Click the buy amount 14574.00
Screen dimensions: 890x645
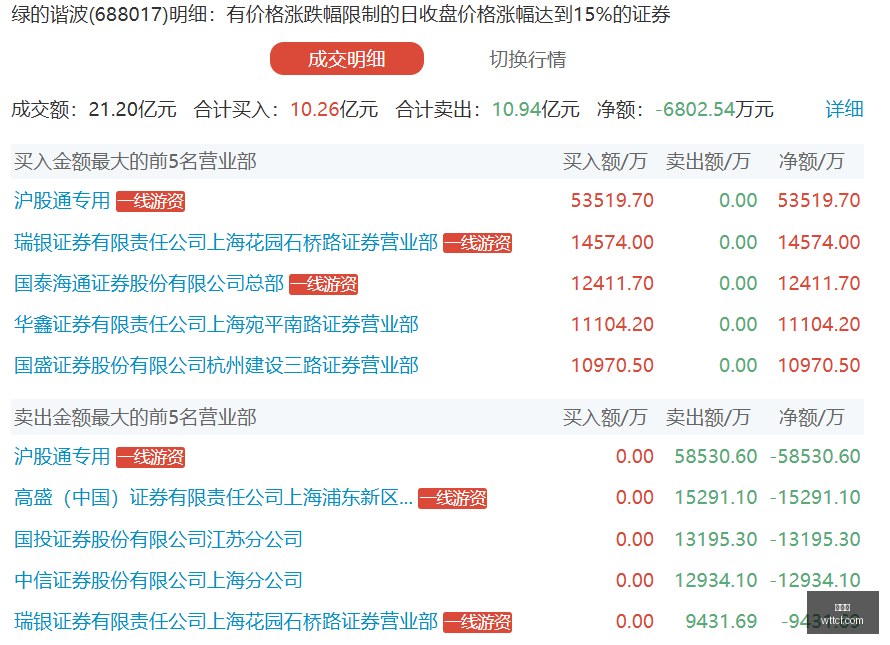coord(612,242)
